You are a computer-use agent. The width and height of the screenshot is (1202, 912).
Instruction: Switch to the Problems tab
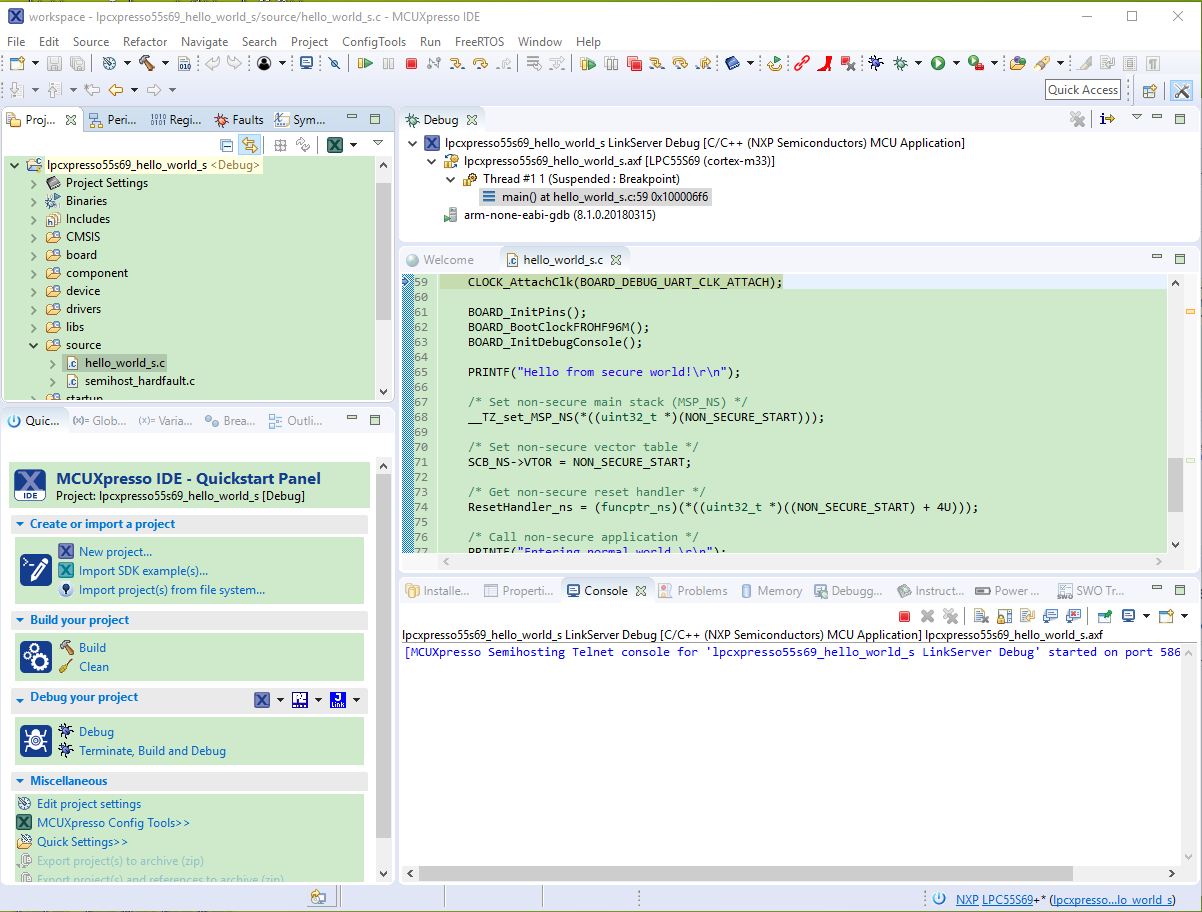701,591
